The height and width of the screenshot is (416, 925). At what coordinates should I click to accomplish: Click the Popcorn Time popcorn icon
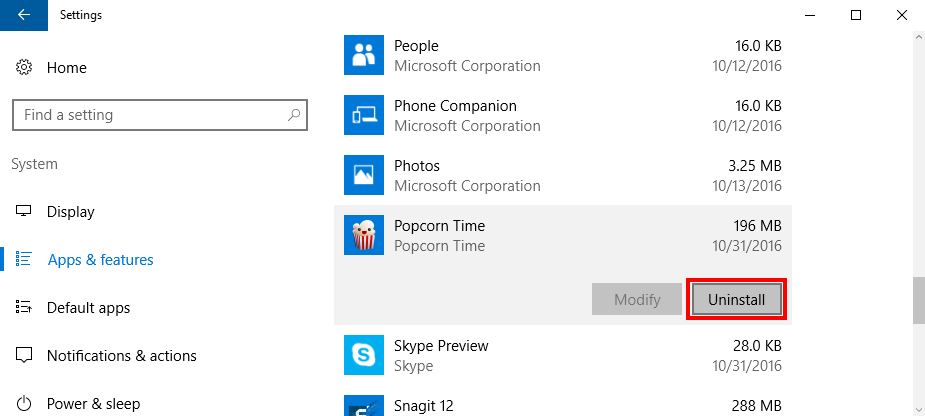click(x=364, y=235)
